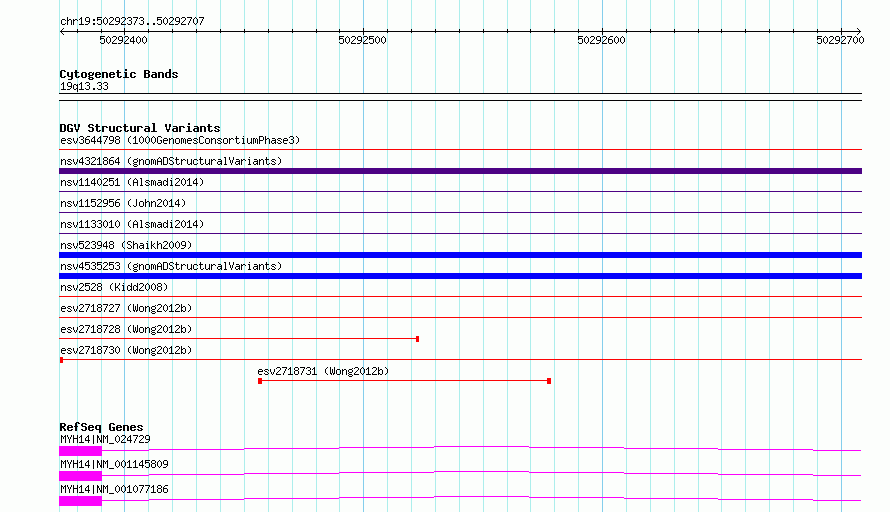
Task: Click the blue nsv523948 variant bar
Action: 460,255
